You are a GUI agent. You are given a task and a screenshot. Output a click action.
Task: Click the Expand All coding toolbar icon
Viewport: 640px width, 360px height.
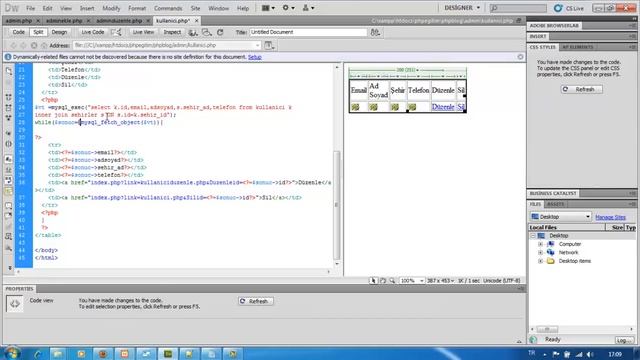(9, 118)
